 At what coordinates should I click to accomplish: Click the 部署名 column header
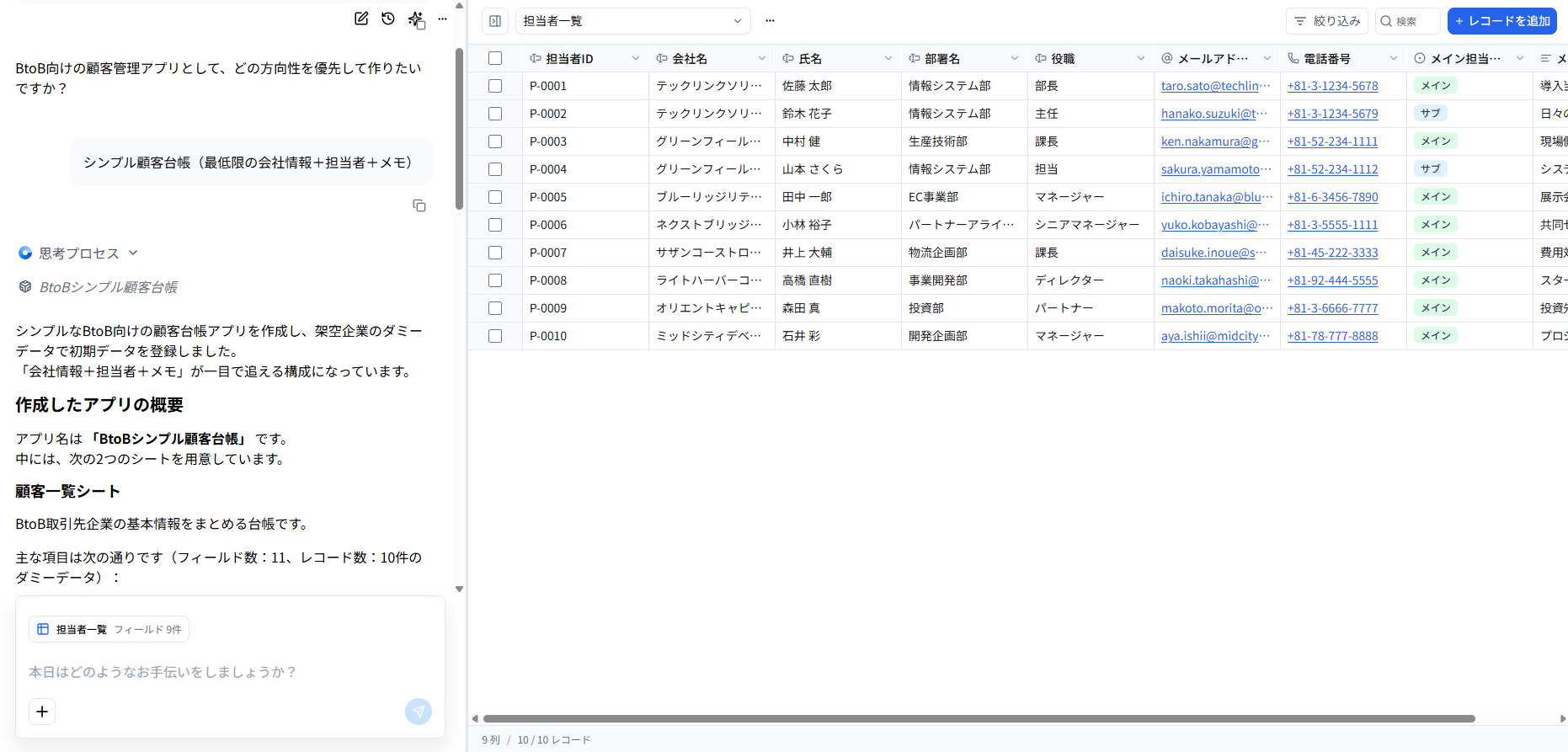[x=964, y=58]
